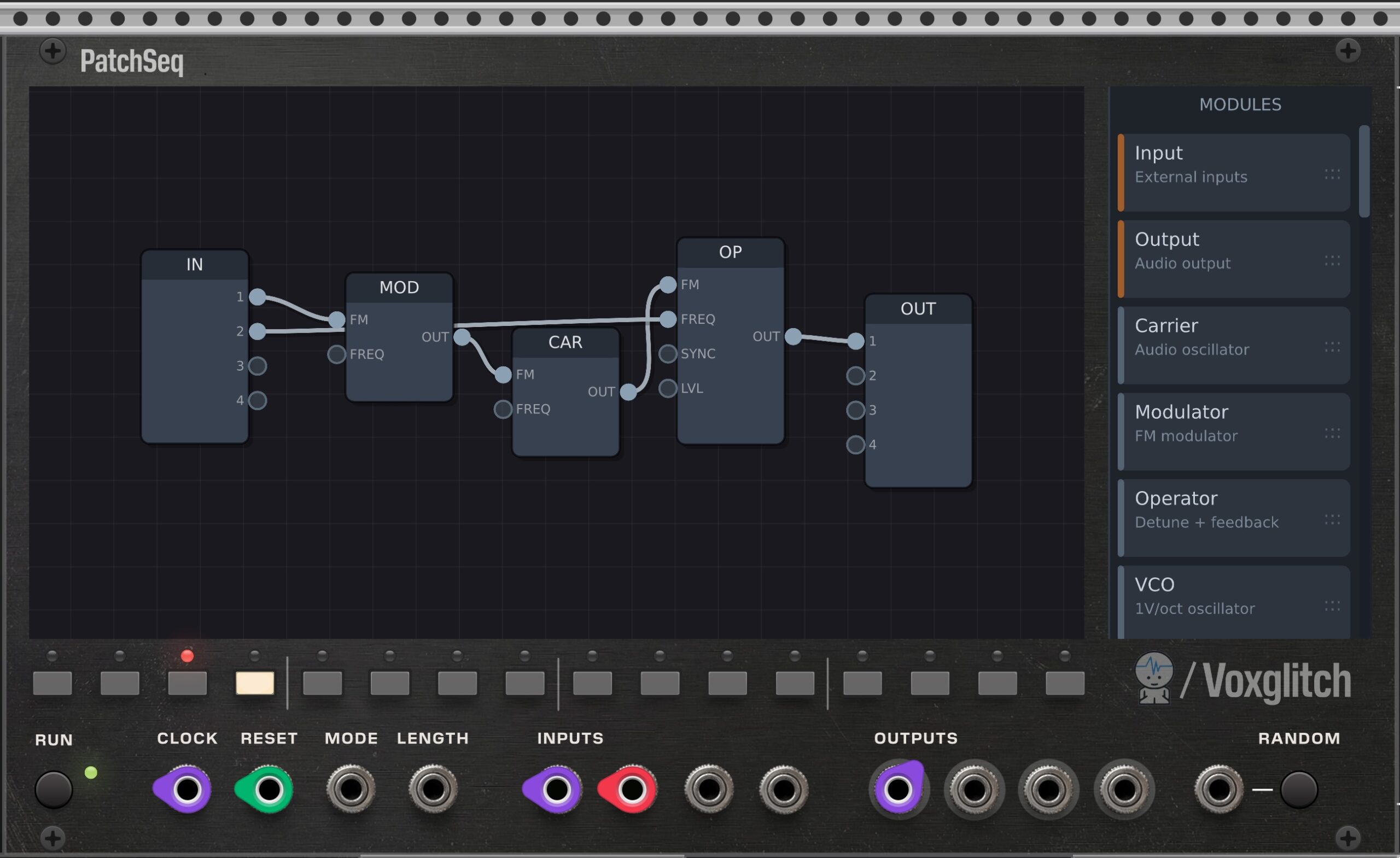Image resolution: width=1400 pixels, height=858 pixels.
Task: Toggle the highlighted fourth step button
Action: (x=254, y=683)
